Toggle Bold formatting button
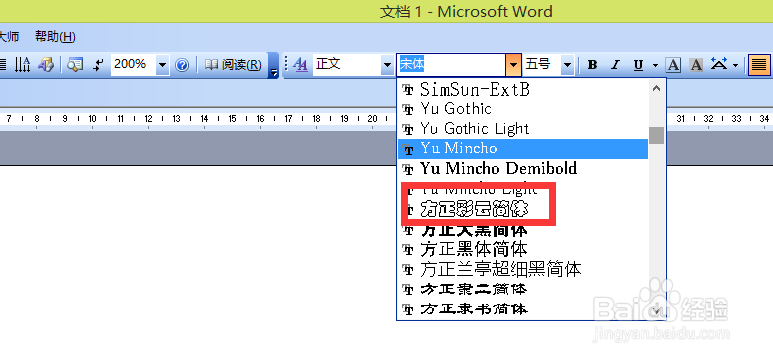This screenshot has width=773, height=360. click(x=593, y=65)
